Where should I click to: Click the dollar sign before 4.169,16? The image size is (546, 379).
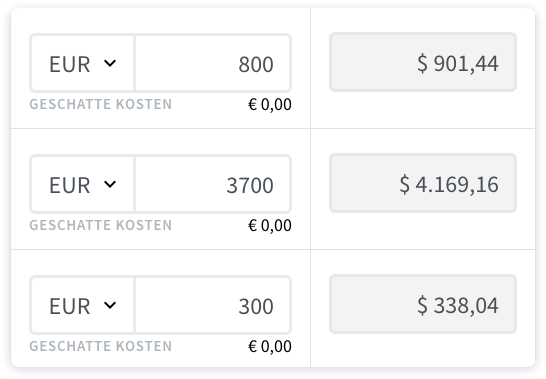405,184
